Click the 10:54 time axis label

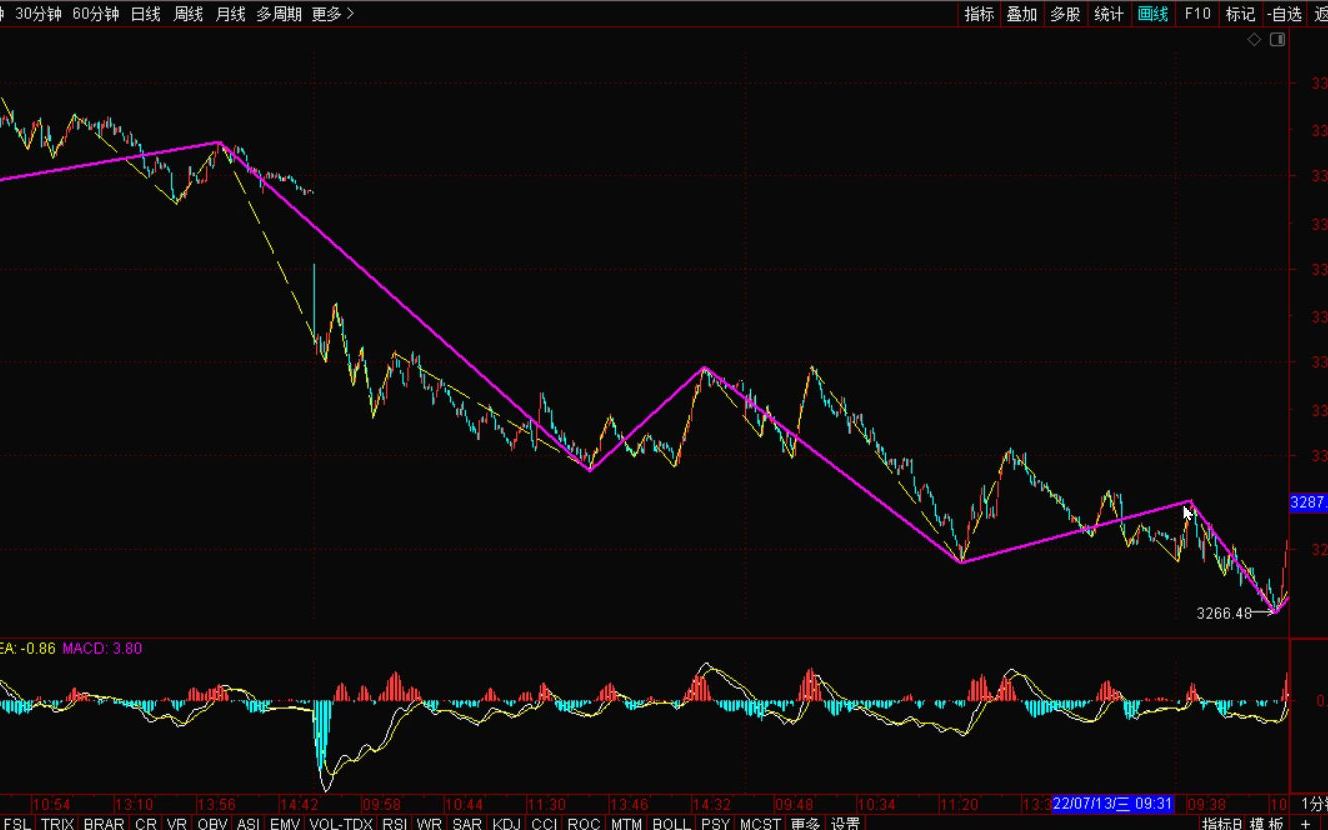click(x=51, y=804)
